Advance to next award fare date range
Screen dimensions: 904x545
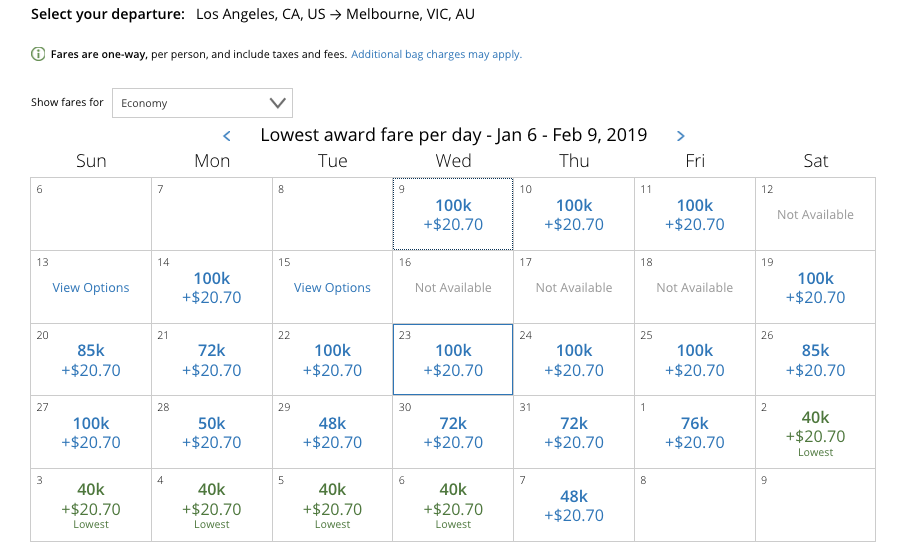pos(681,136)
